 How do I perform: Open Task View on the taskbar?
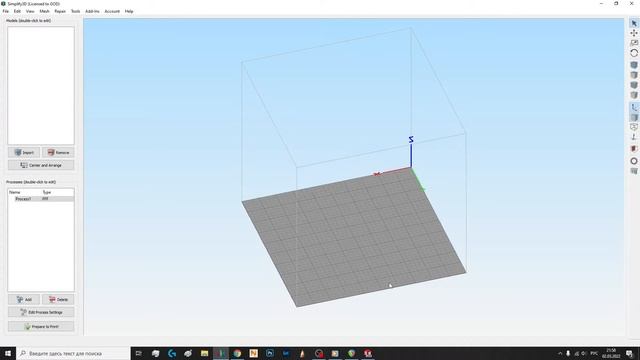tap(139, 353)
